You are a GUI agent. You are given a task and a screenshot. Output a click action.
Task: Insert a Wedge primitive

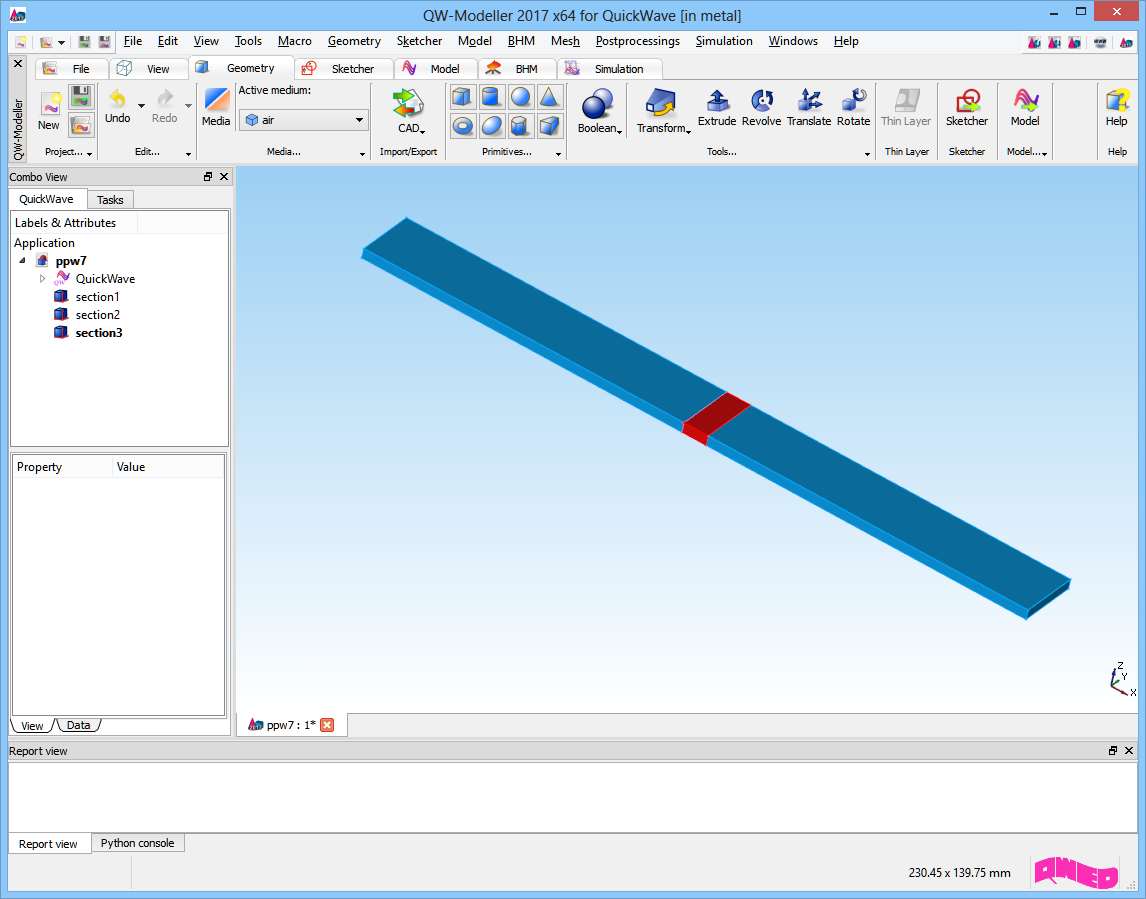(x=550, y=126)
